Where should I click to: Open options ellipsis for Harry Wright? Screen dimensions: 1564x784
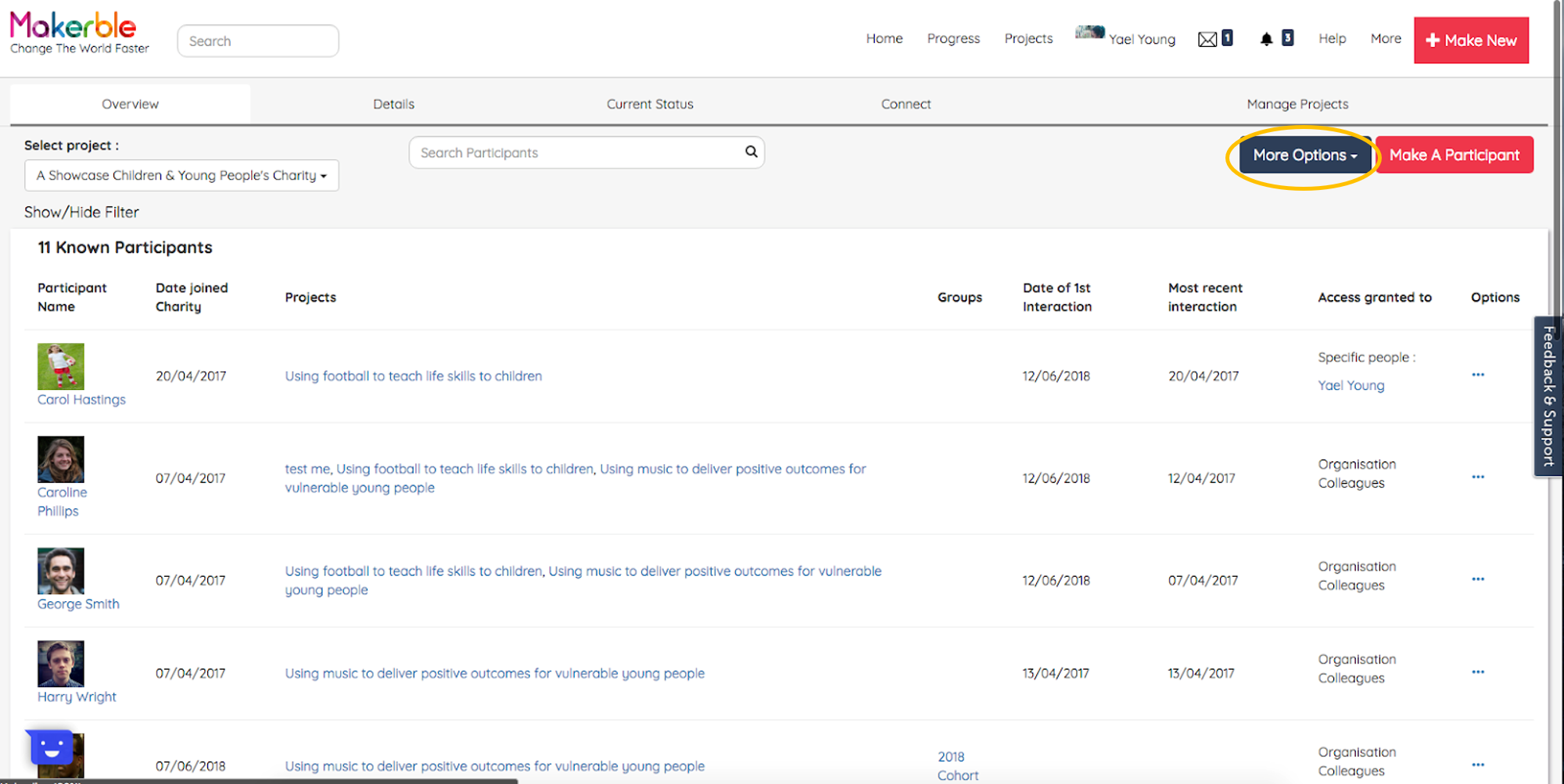coord(1478,672)
